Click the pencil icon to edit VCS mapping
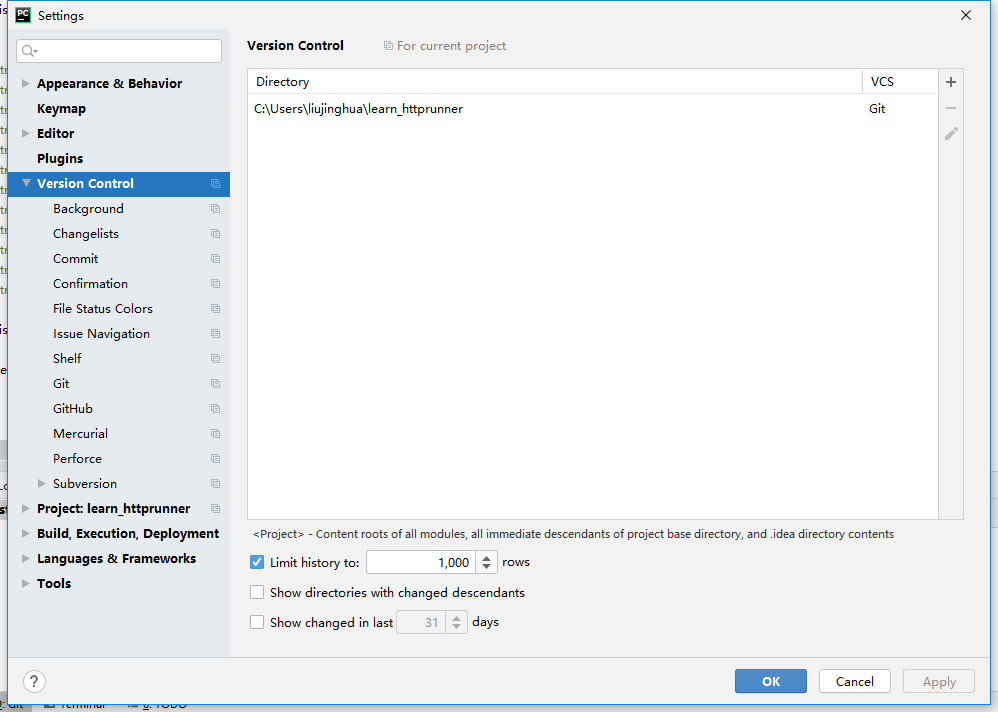Viewport: 998px width, 712px height. pos(950,133)
